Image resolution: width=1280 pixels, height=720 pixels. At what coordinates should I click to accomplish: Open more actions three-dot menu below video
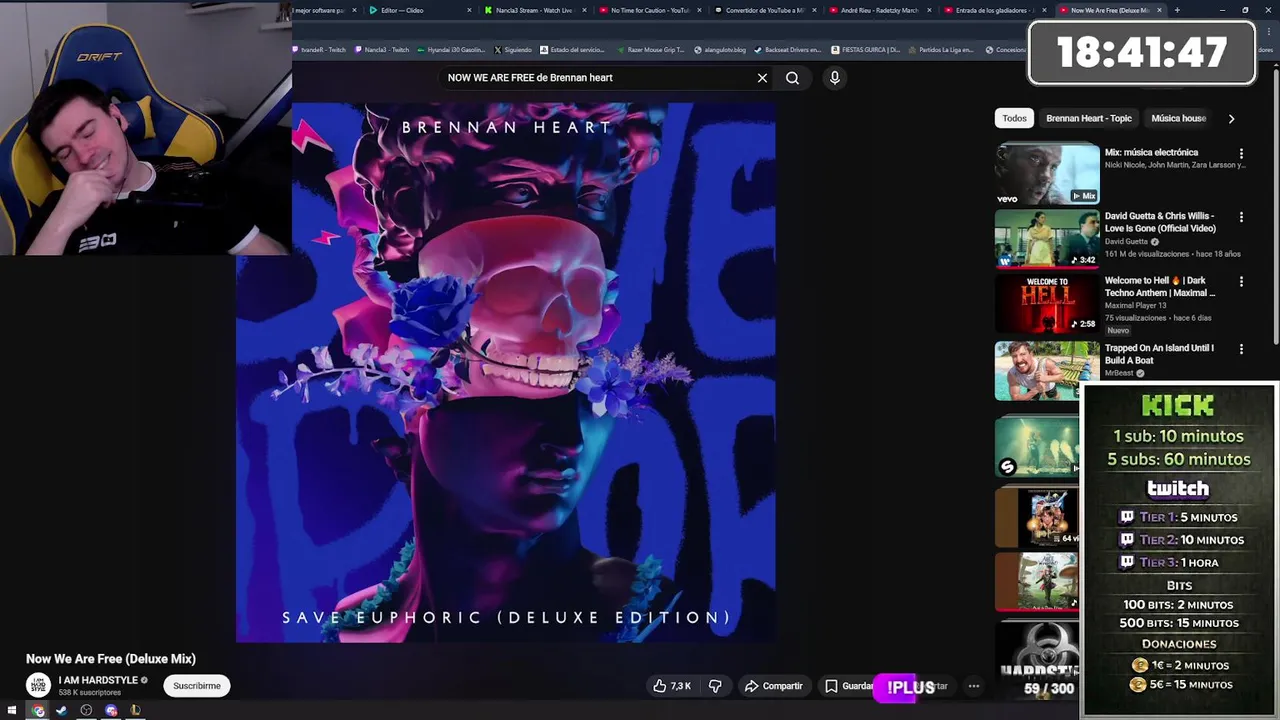point(974,686)
